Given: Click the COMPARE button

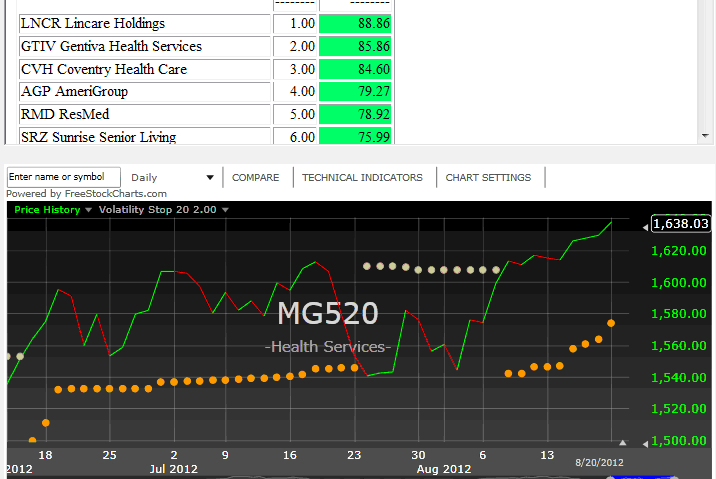Looking at the screenshot, I should point(255,177).
